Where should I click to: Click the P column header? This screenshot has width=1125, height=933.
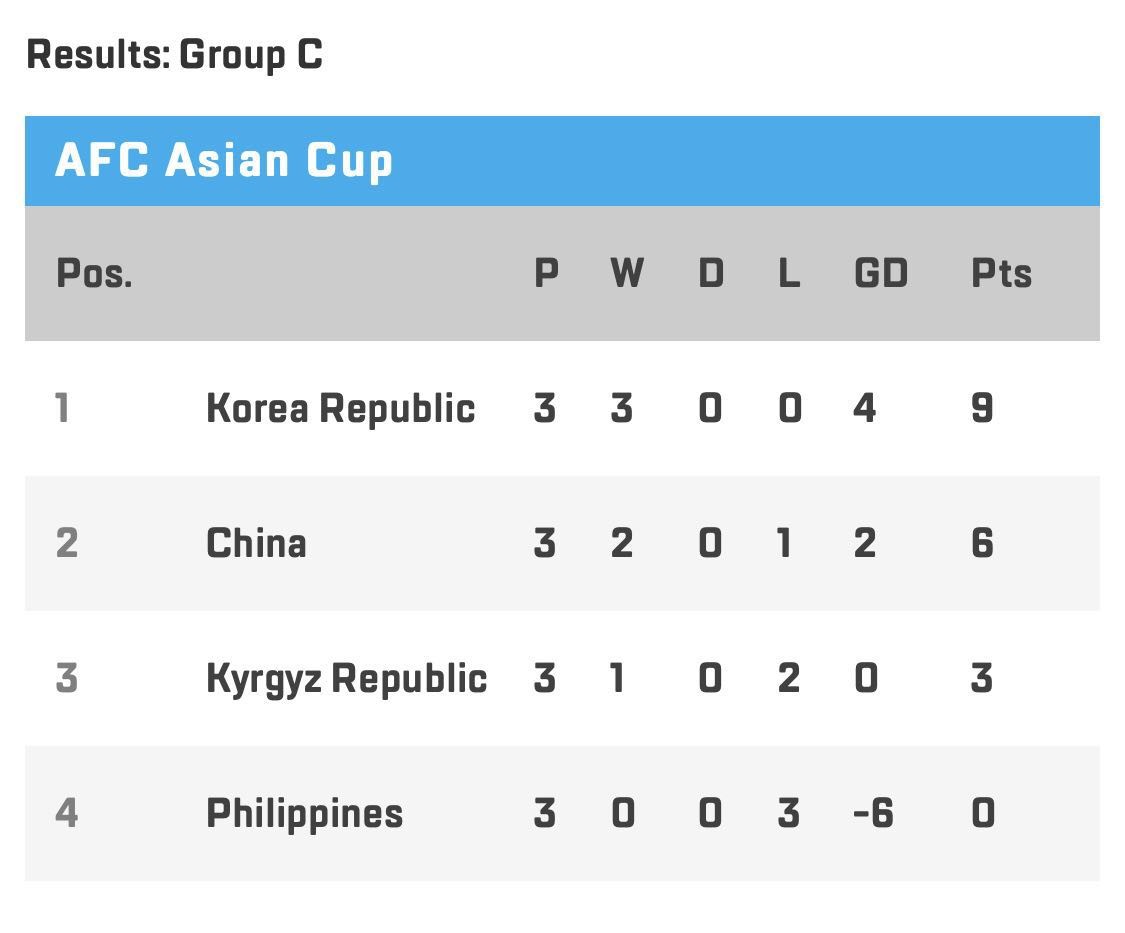click(x=547, y=273)
